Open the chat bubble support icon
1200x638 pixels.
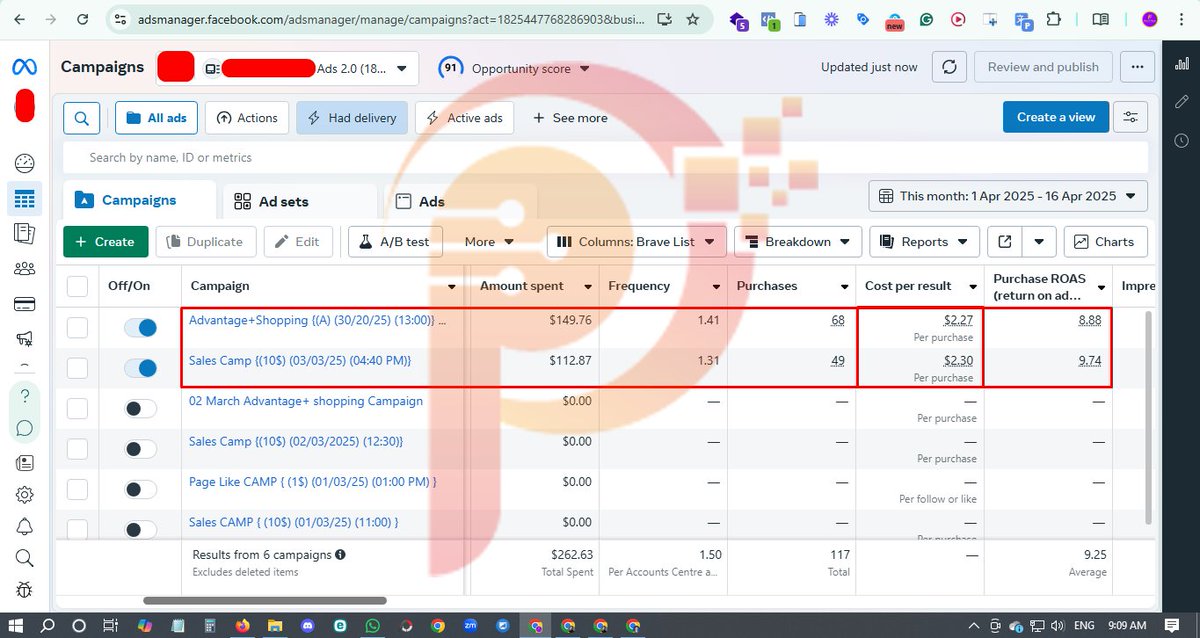click(25, 428)
